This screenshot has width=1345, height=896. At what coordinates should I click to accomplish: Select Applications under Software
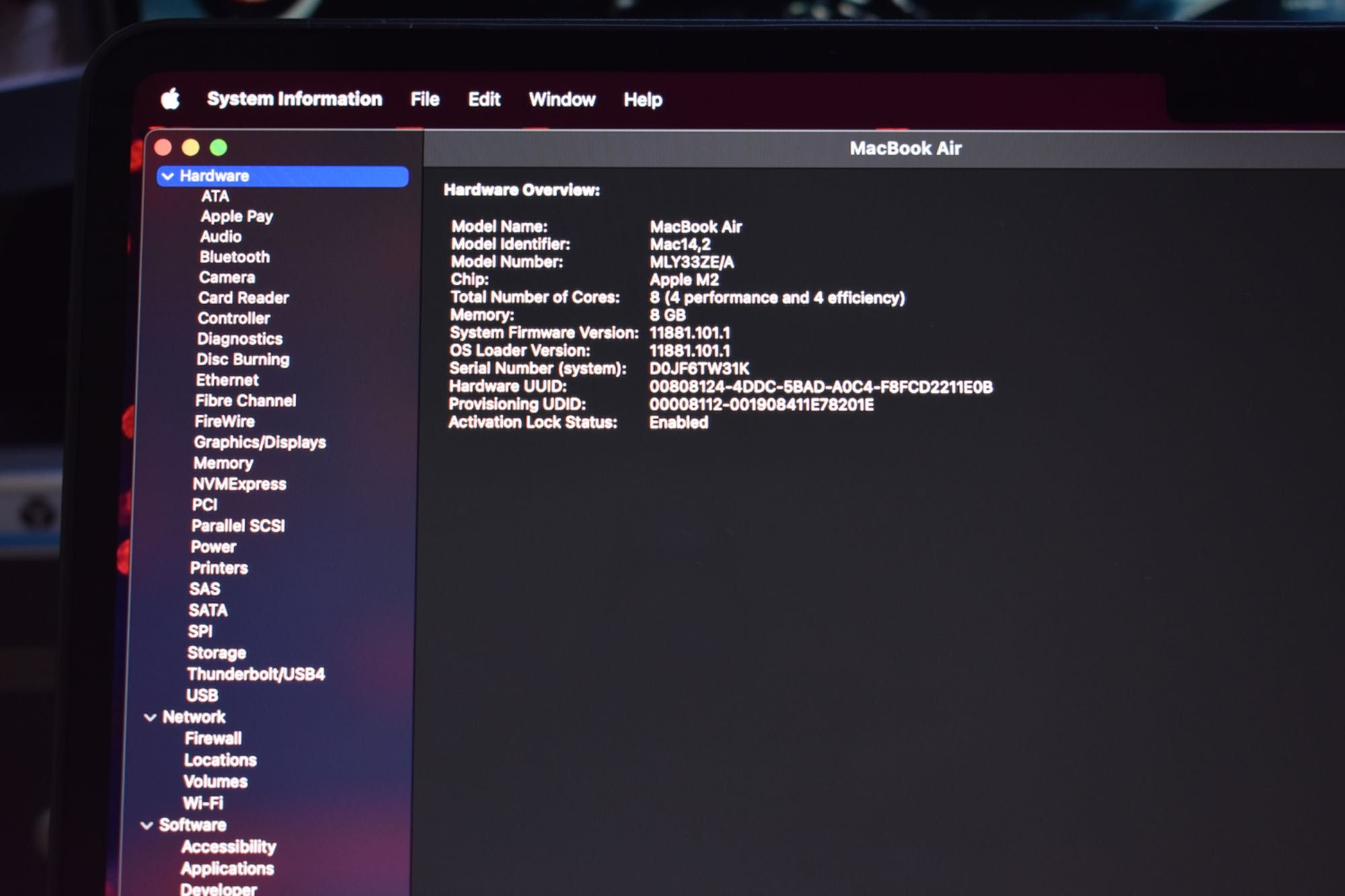click(x=227, y=869)
